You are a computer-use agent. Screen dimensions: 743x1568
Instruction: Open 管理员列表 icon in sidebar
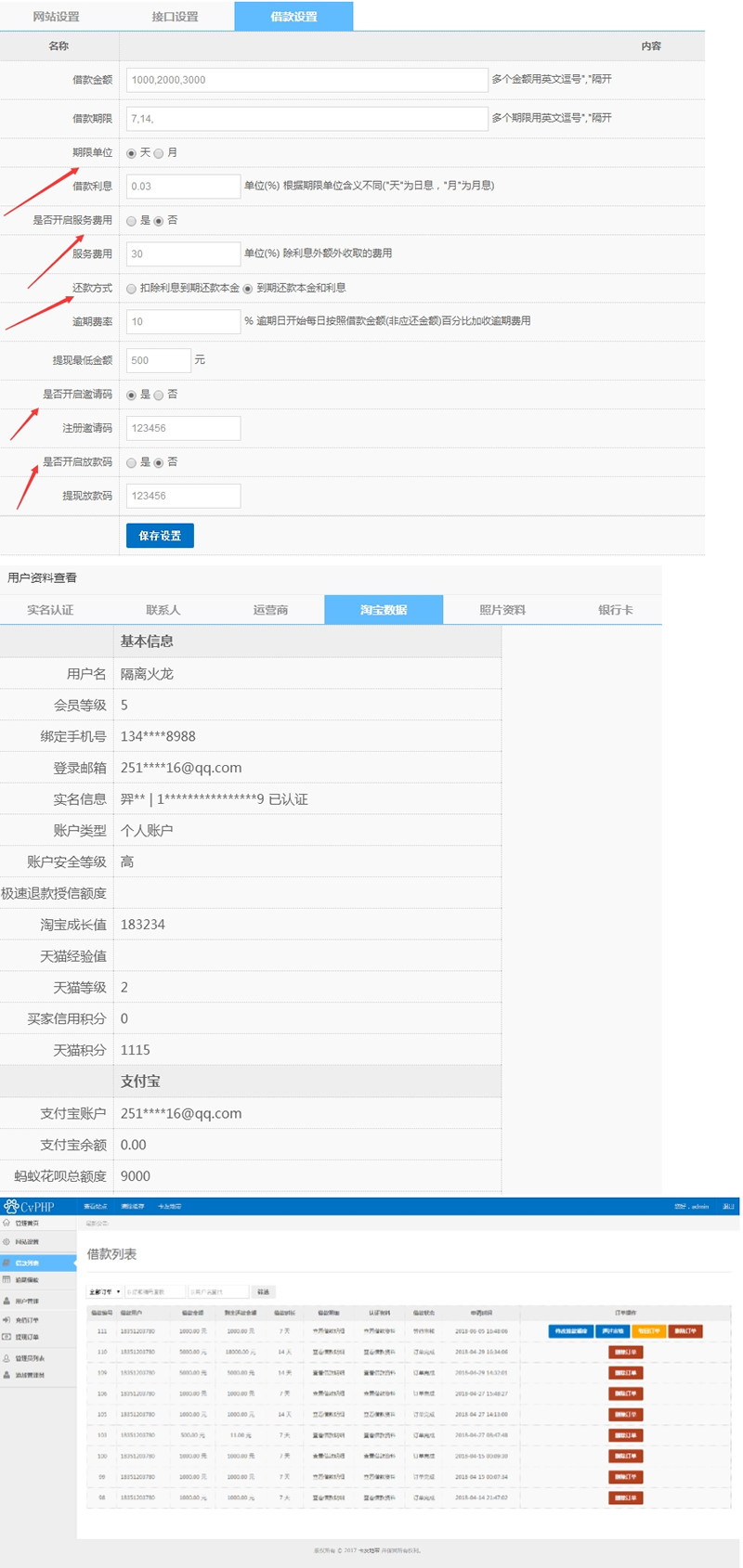tap(7, 1358)
